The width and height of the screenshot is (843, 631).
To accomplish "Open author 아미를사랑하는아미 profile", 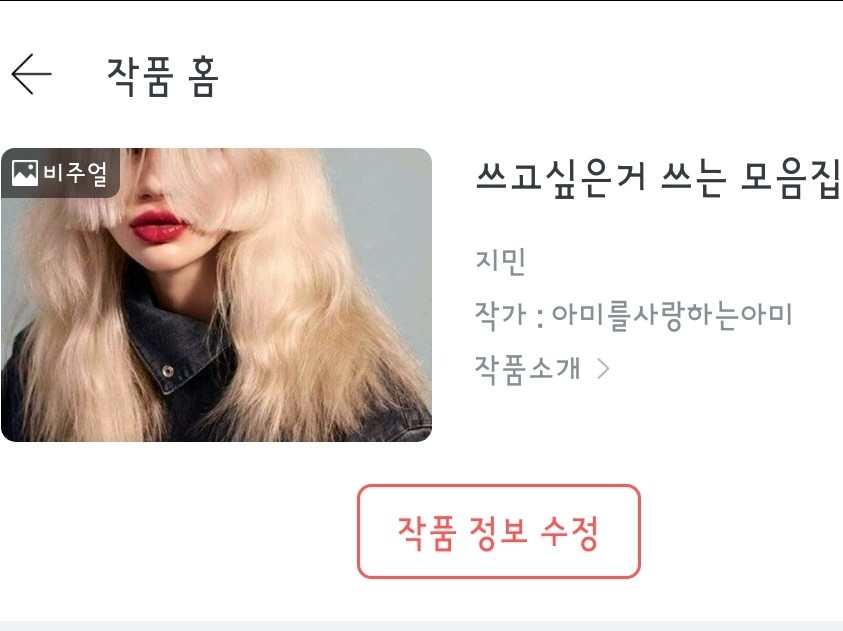I will [x=672, y=315].
